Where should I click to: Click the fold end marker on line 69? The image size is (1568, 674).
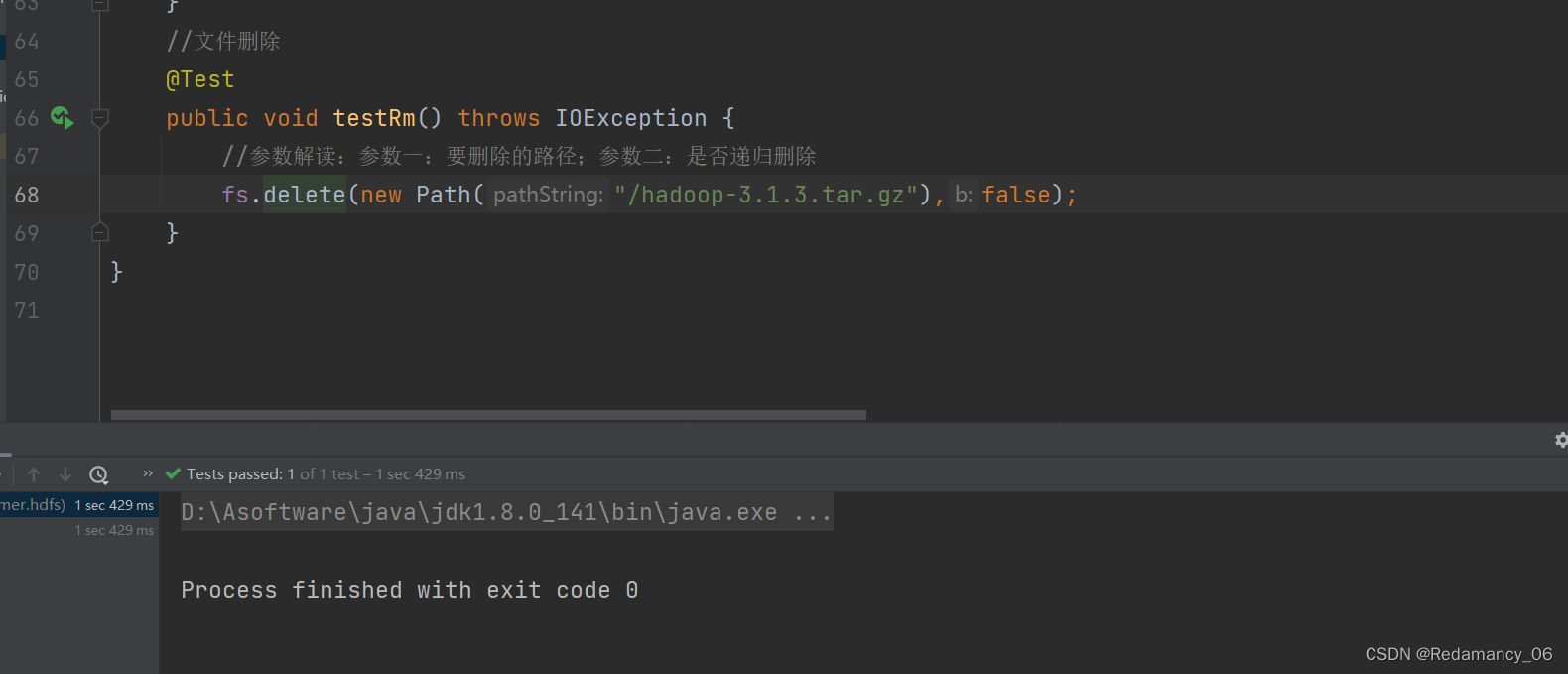pyautogui.click(x=100, y=232)
